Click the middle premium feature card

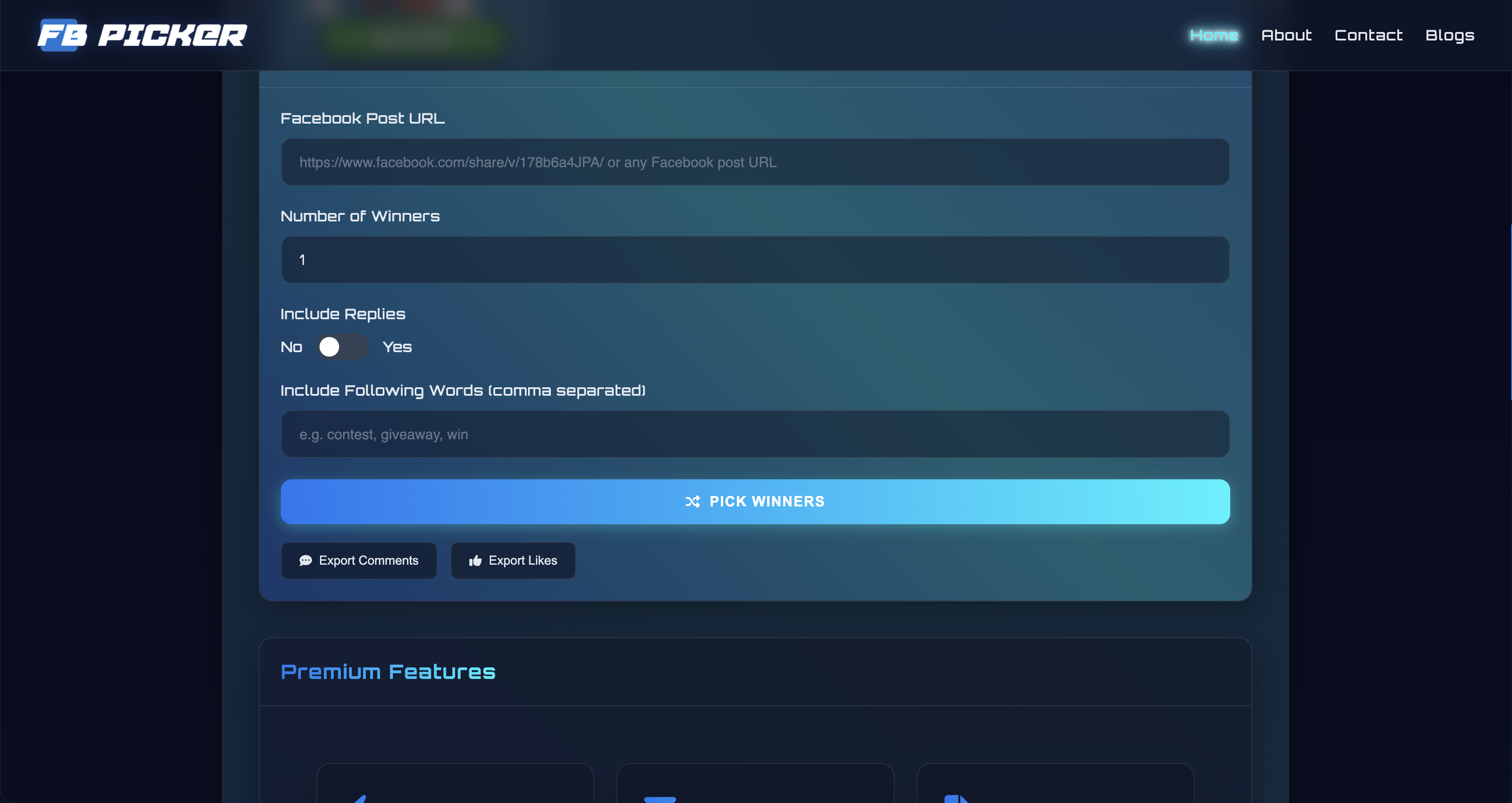[x=755, y=783]
